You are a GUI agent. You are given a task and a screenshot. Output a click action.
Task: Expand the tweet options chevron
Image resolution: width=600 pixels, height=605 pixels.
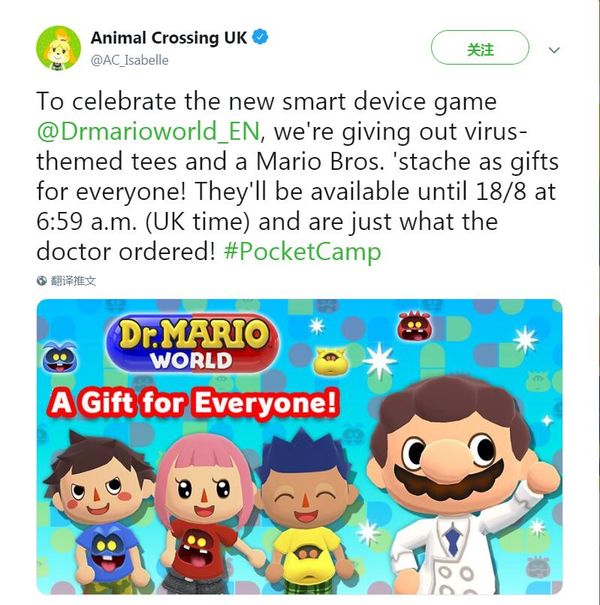554,50
